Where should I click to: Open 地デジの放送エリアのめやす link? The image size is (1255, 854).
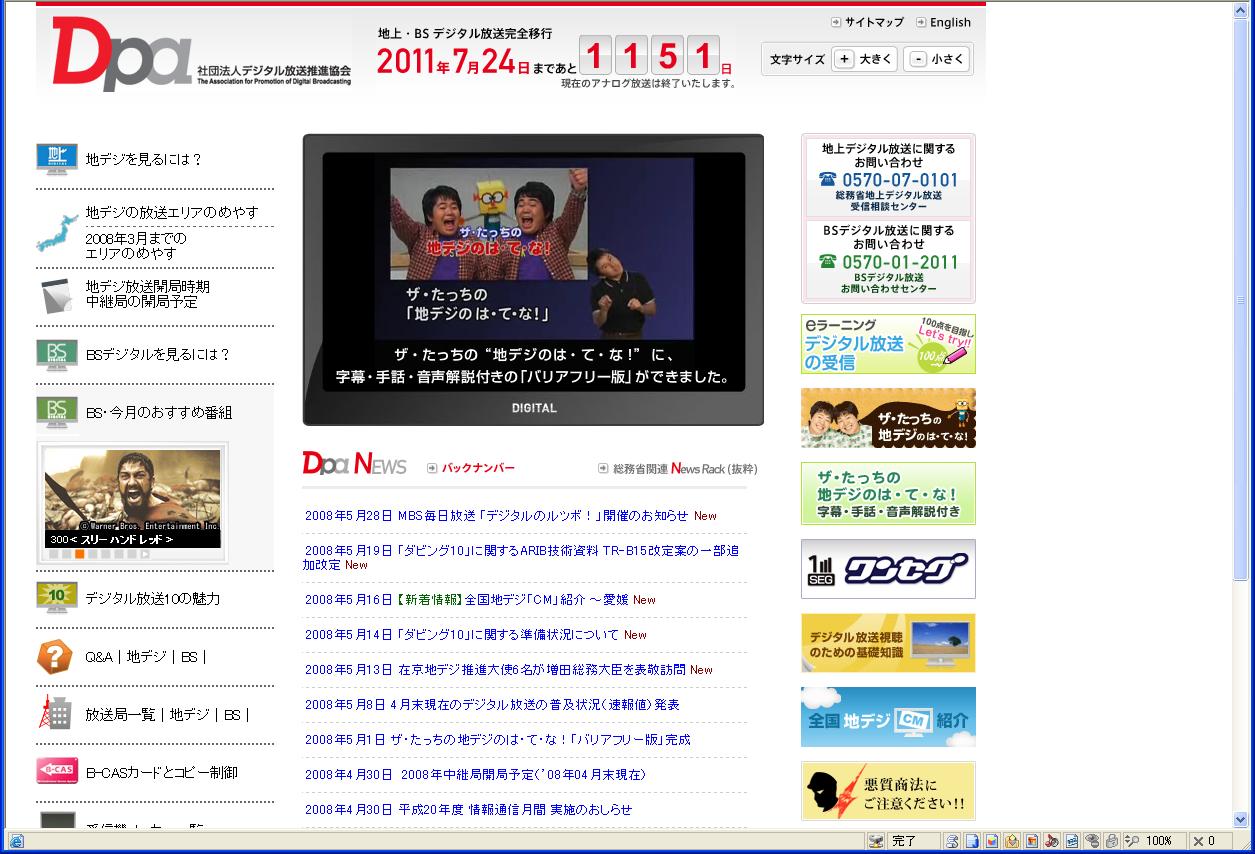172,212
